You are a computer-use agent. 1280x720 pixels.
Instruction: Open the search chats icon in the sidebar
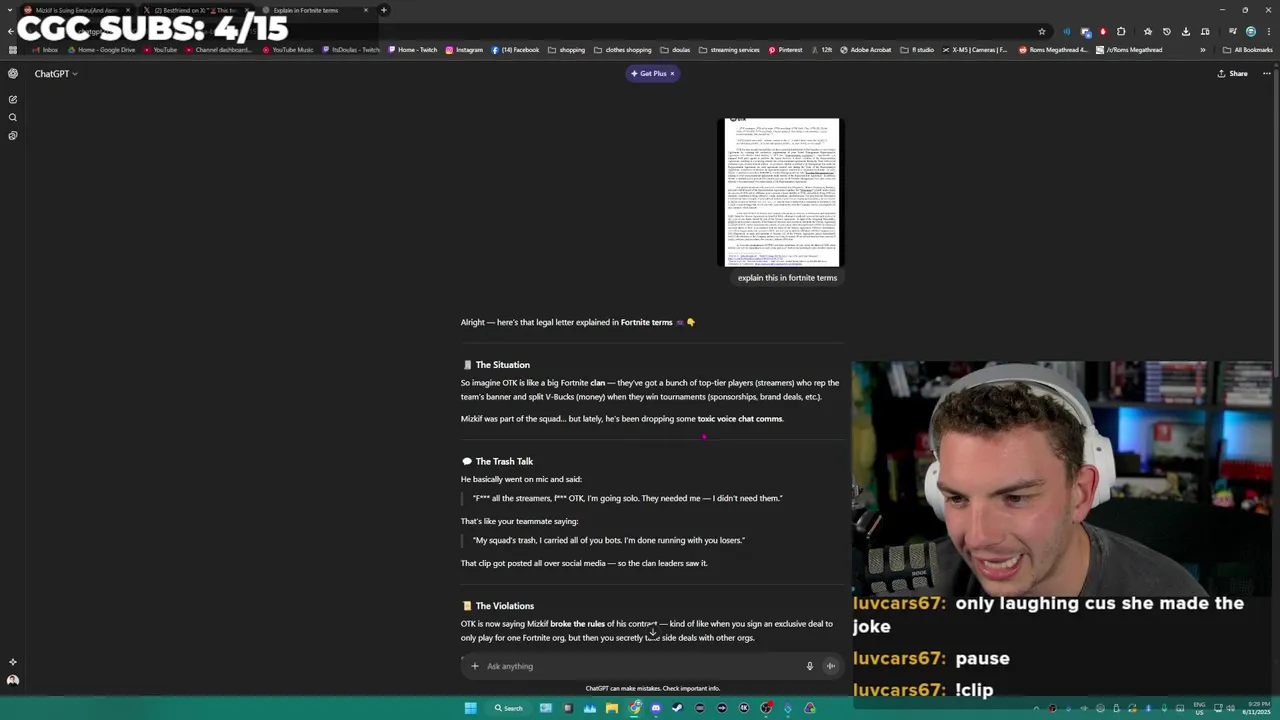(13, 117)
